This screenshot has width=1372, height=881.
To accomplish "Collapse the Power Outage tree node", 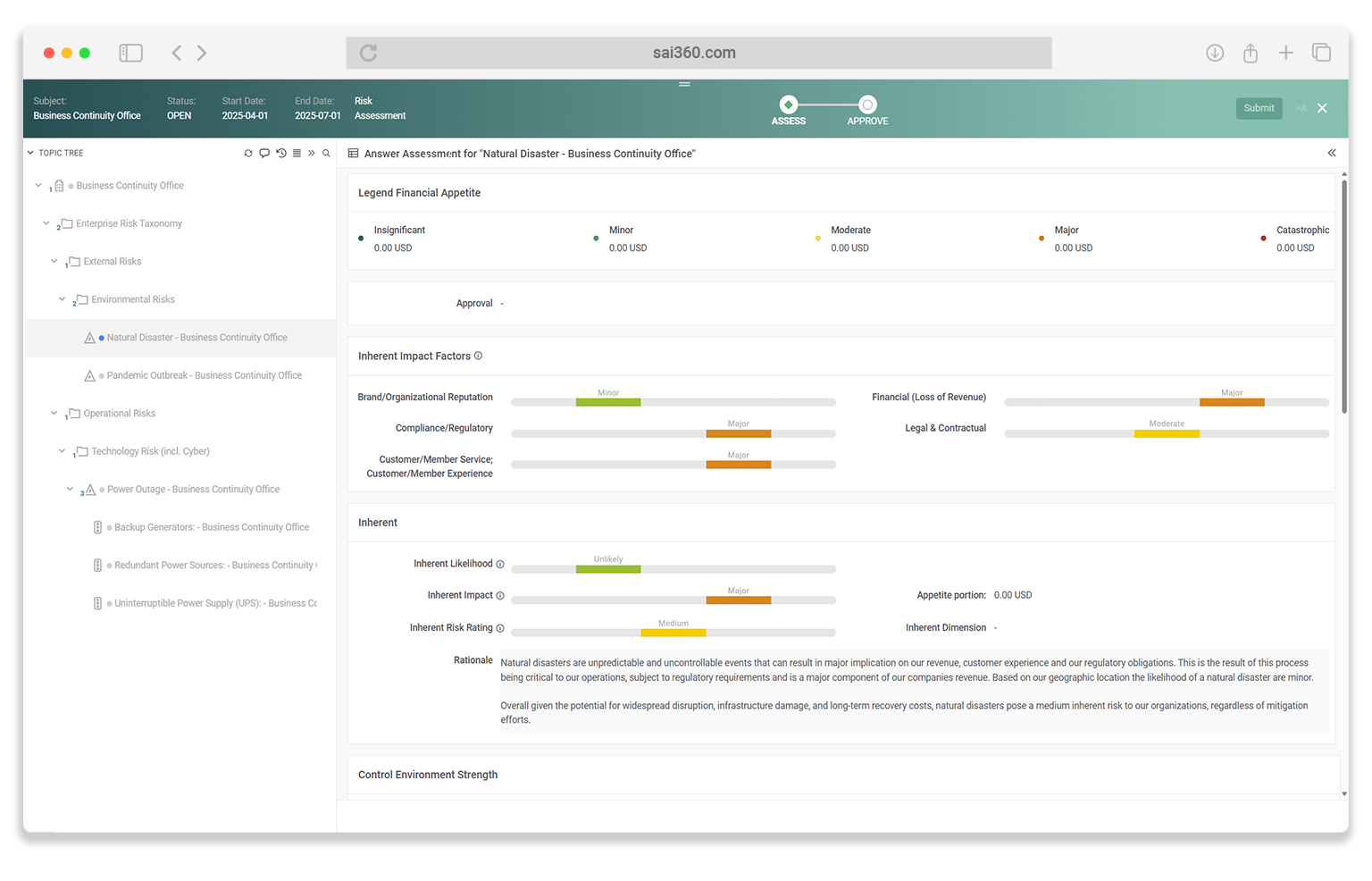I will pos(70,490).
